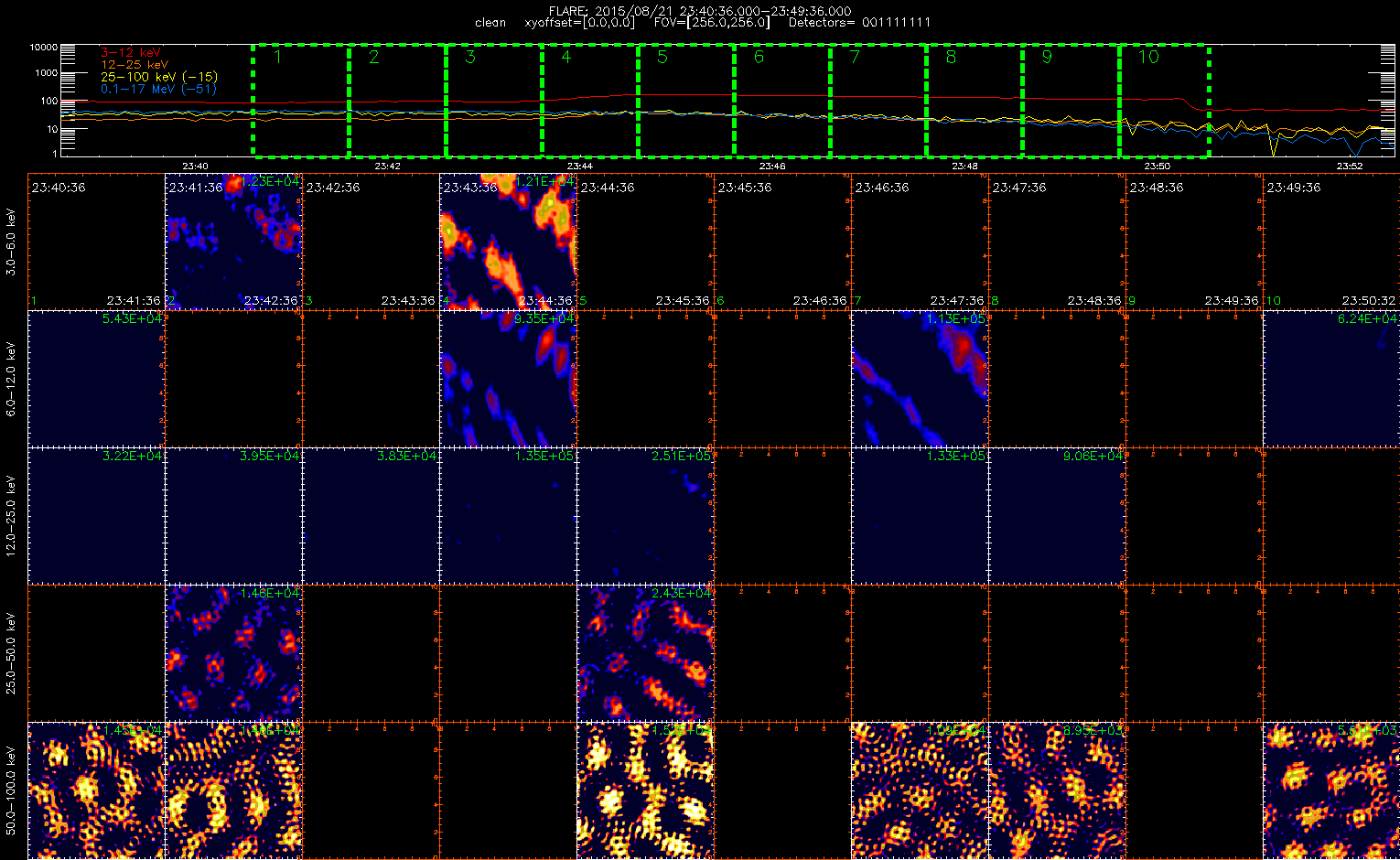Viewport: 1400px width, 860px height.
Task: Open 6.0-12.0 keV image with peak 1.13E+05
Action: [x=920, y=378]
